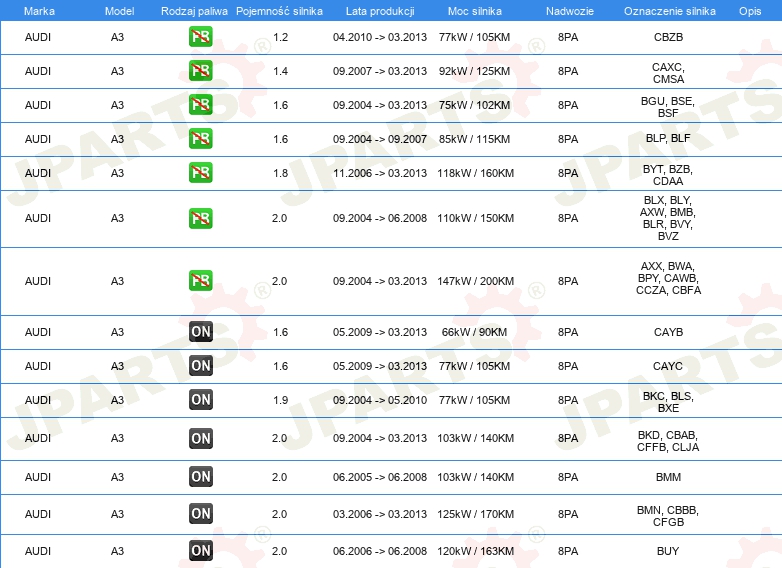
Task: Select the 125kW / 170KM power cell
Action: tap(476, 514)
